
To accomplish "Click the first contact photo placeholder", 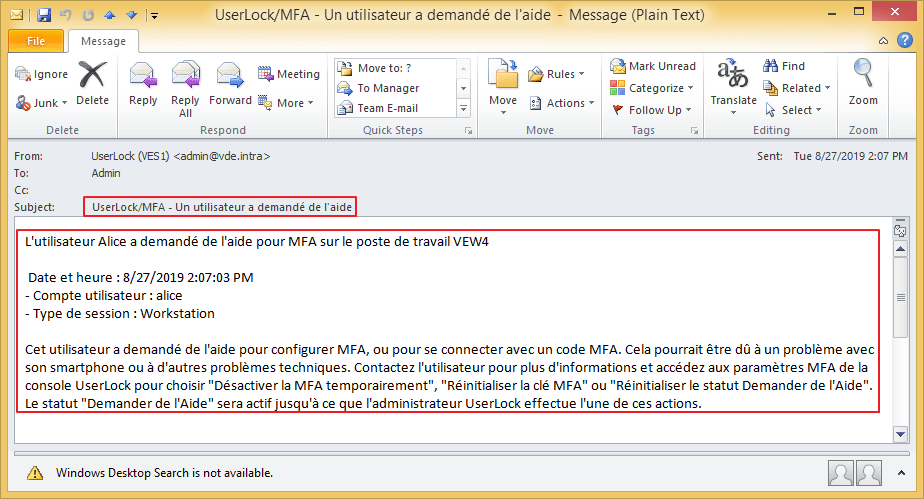I will pyautogui.click(x=840, y=472).
